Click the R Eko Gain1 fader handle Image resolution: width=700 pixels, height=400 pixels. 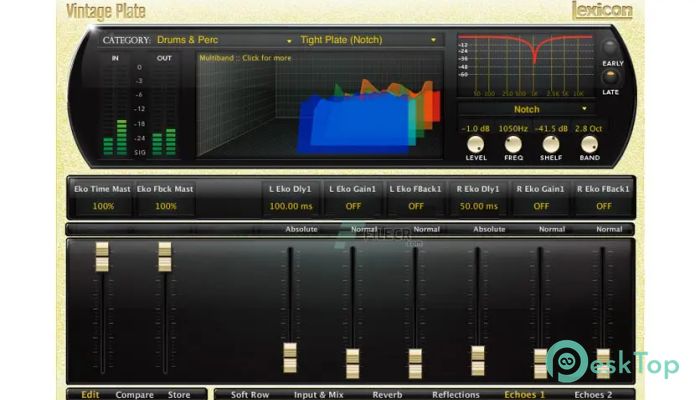(x=541, y=364)
